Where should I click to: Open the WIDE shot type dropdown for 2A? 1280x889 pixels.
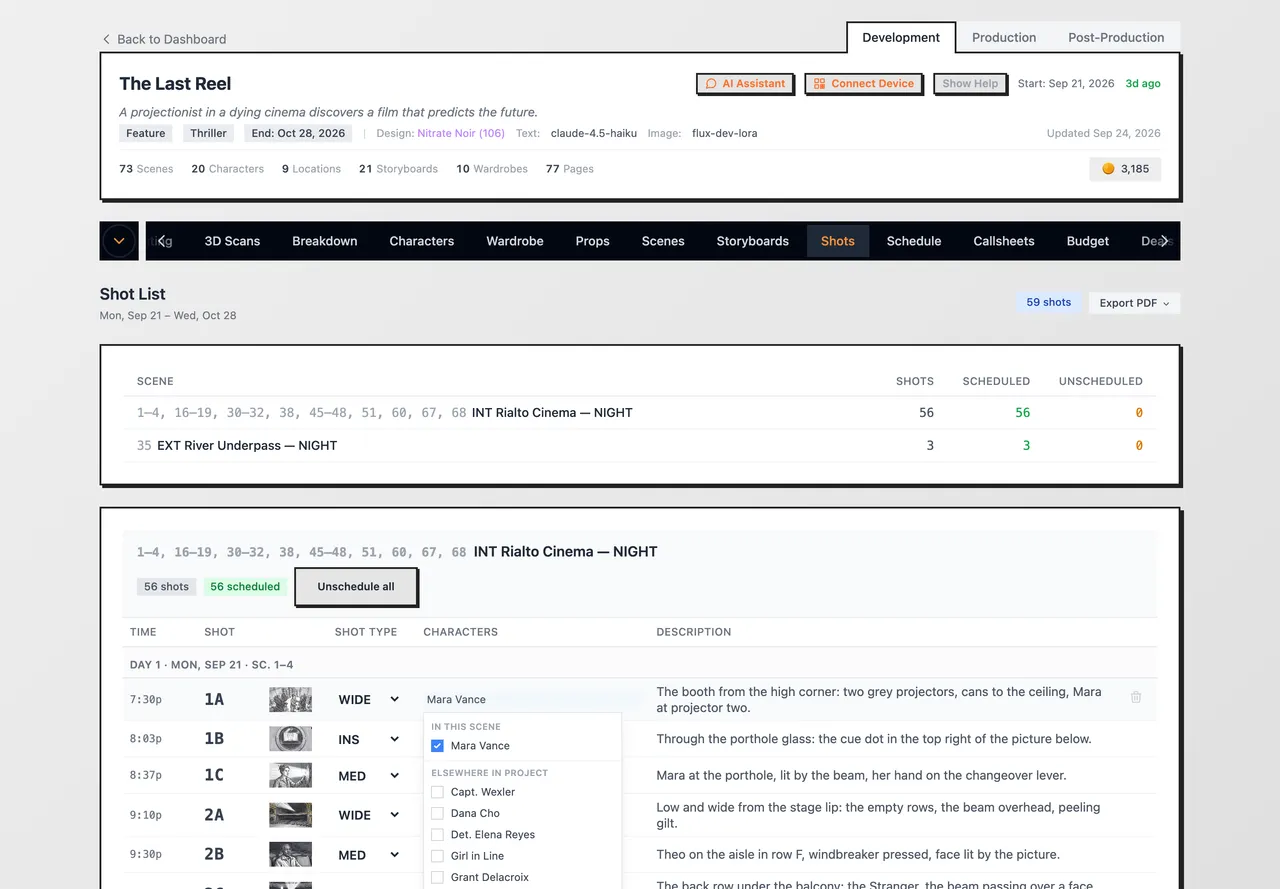tap(368, 815)
